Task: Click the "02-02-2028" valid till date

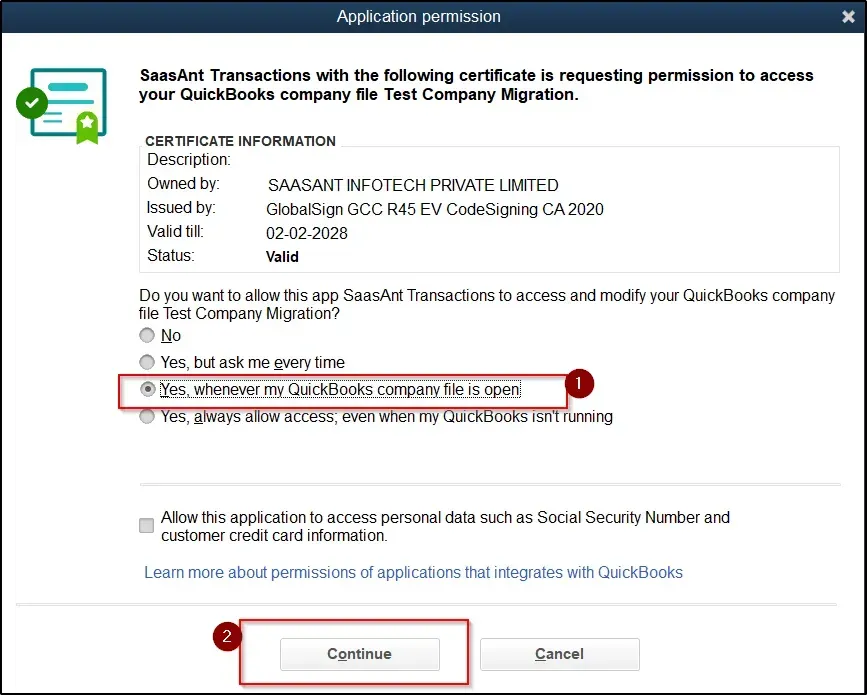Action: pyautogui.click(x=306, y=233)
